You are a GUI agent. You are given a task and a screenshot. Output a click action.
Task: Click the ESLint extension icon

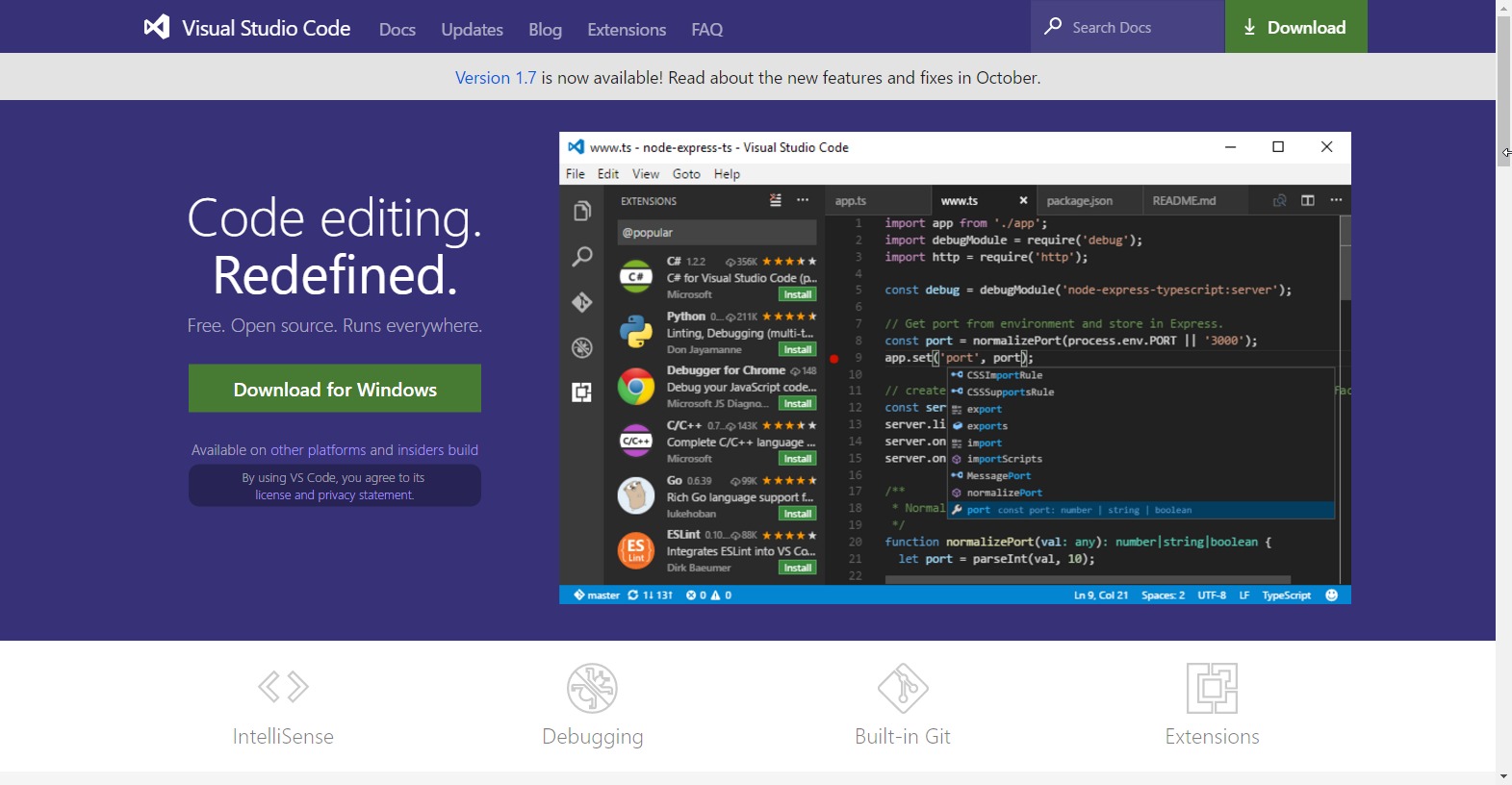[635, 551]
